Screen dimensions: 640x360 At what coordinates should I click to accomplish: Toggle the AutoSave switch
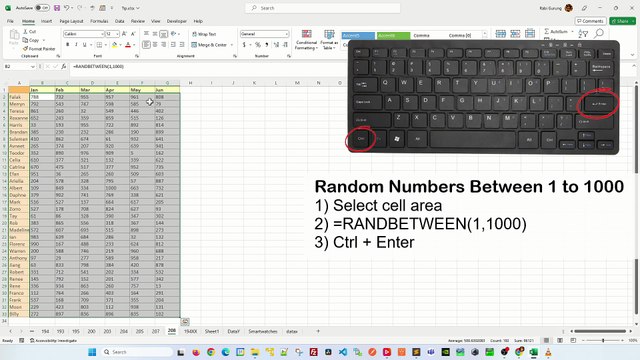click(42, 8)
